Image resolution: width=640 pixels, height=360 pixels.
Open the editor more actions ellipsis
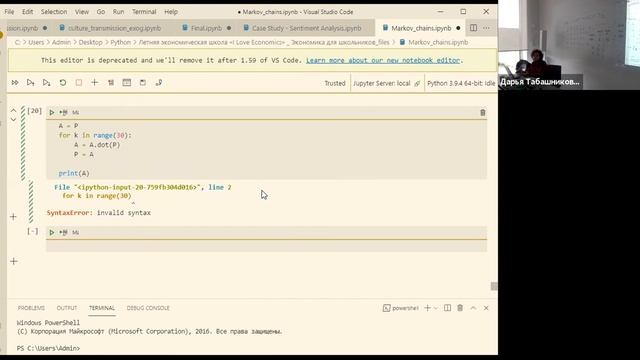click(486, 28)
